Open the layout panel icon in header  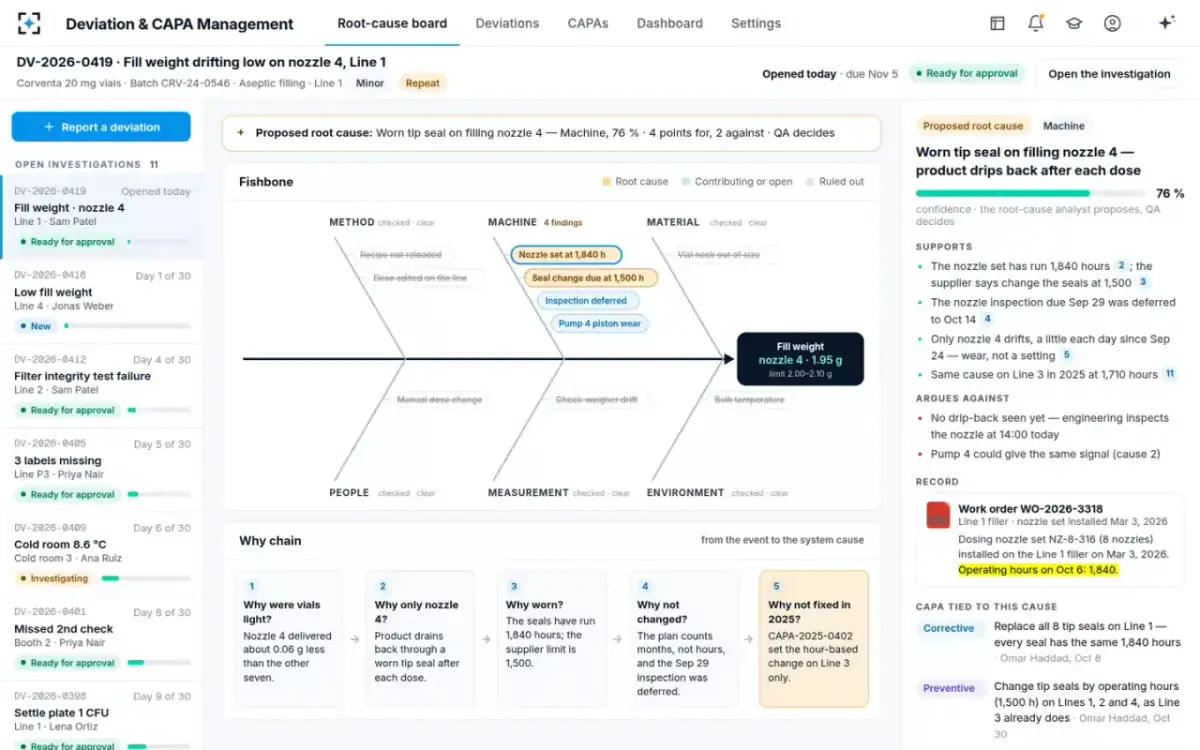point(997,23)
